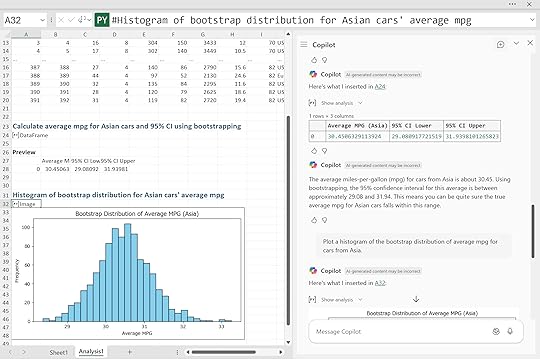Click the worksheet vertical scrollbar thumb
540x360 pixels.
pyautogui.click(x=288, y=220)
